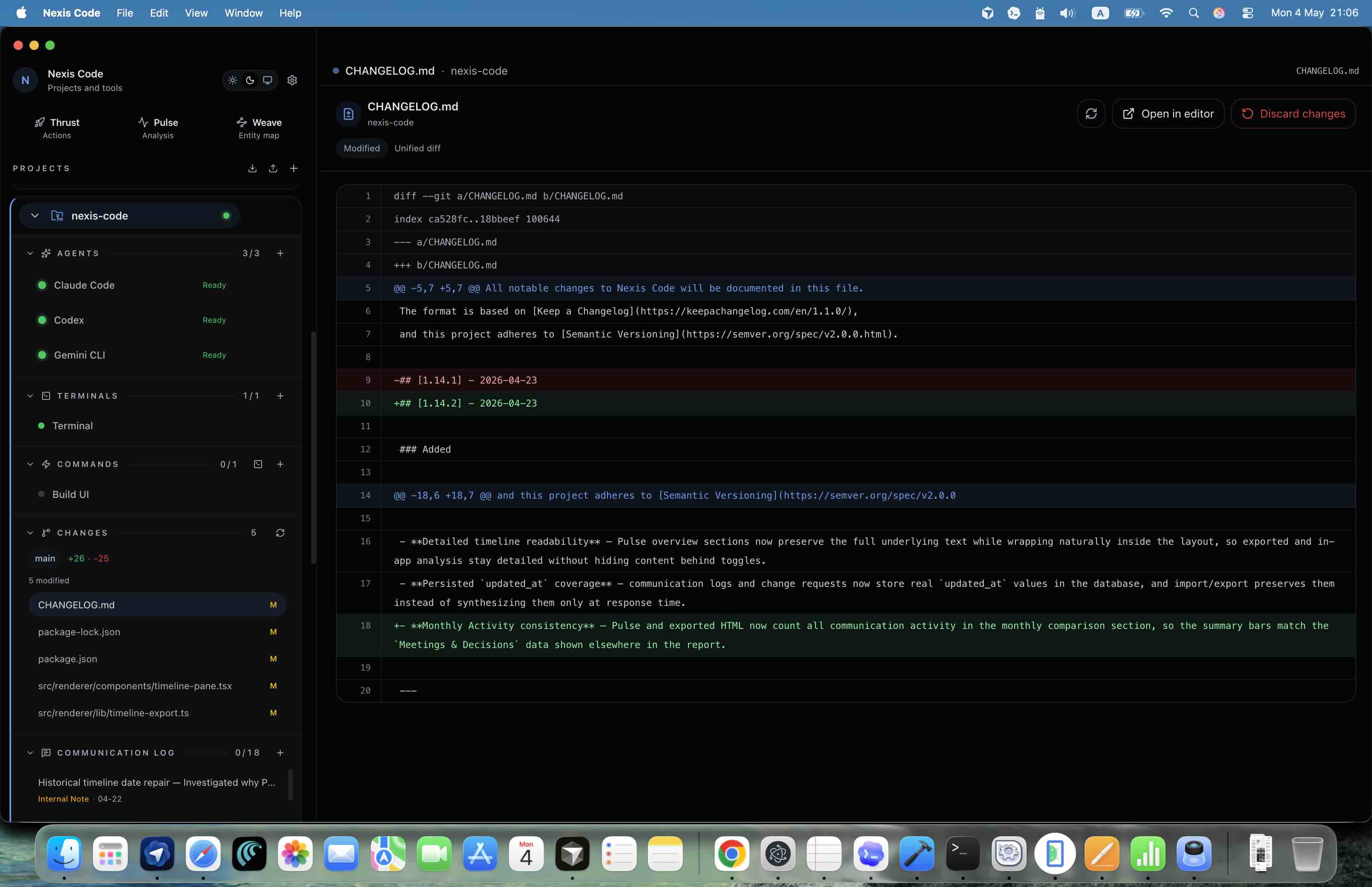Click Open in editor button

[1168, 114]
